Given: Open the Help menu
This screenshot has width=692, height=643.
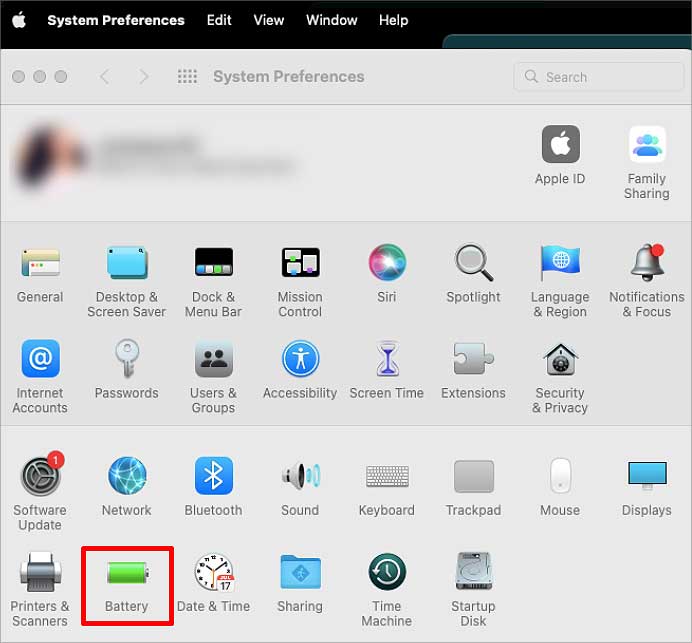Looking at the screenshot, I should pos(394,20).
